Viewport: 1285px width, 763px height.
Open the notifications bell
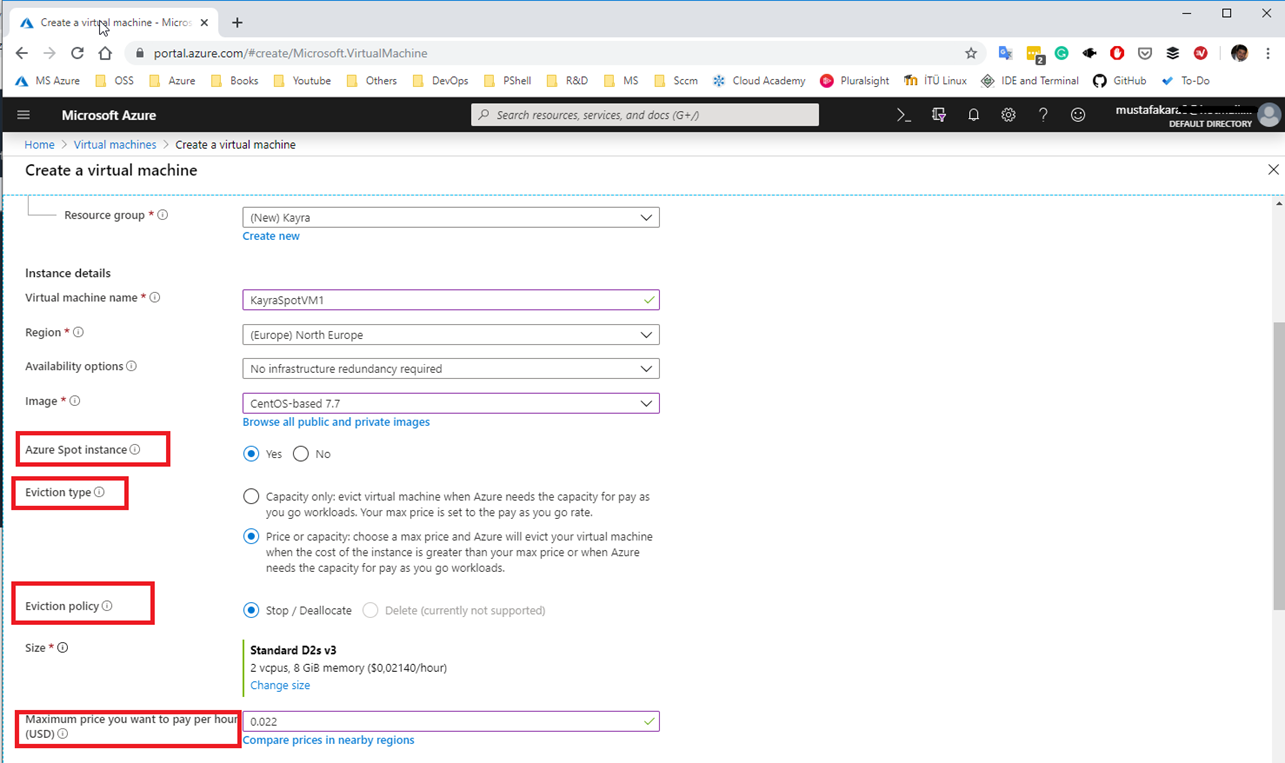pos(973,115)
